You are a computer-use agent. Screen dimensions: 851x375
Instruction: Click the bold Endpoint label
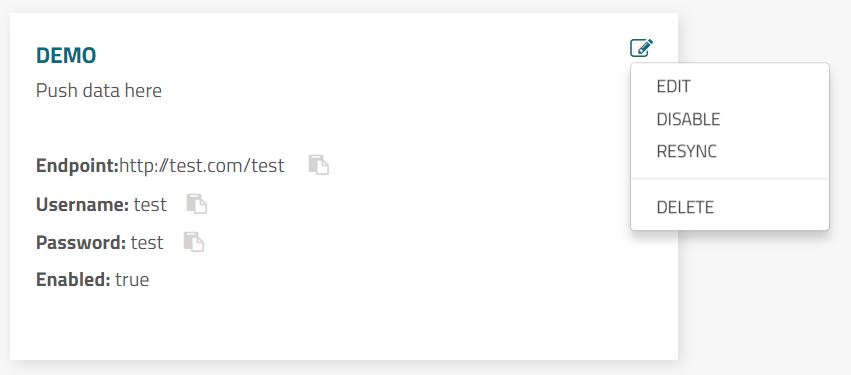pos(77,165)
